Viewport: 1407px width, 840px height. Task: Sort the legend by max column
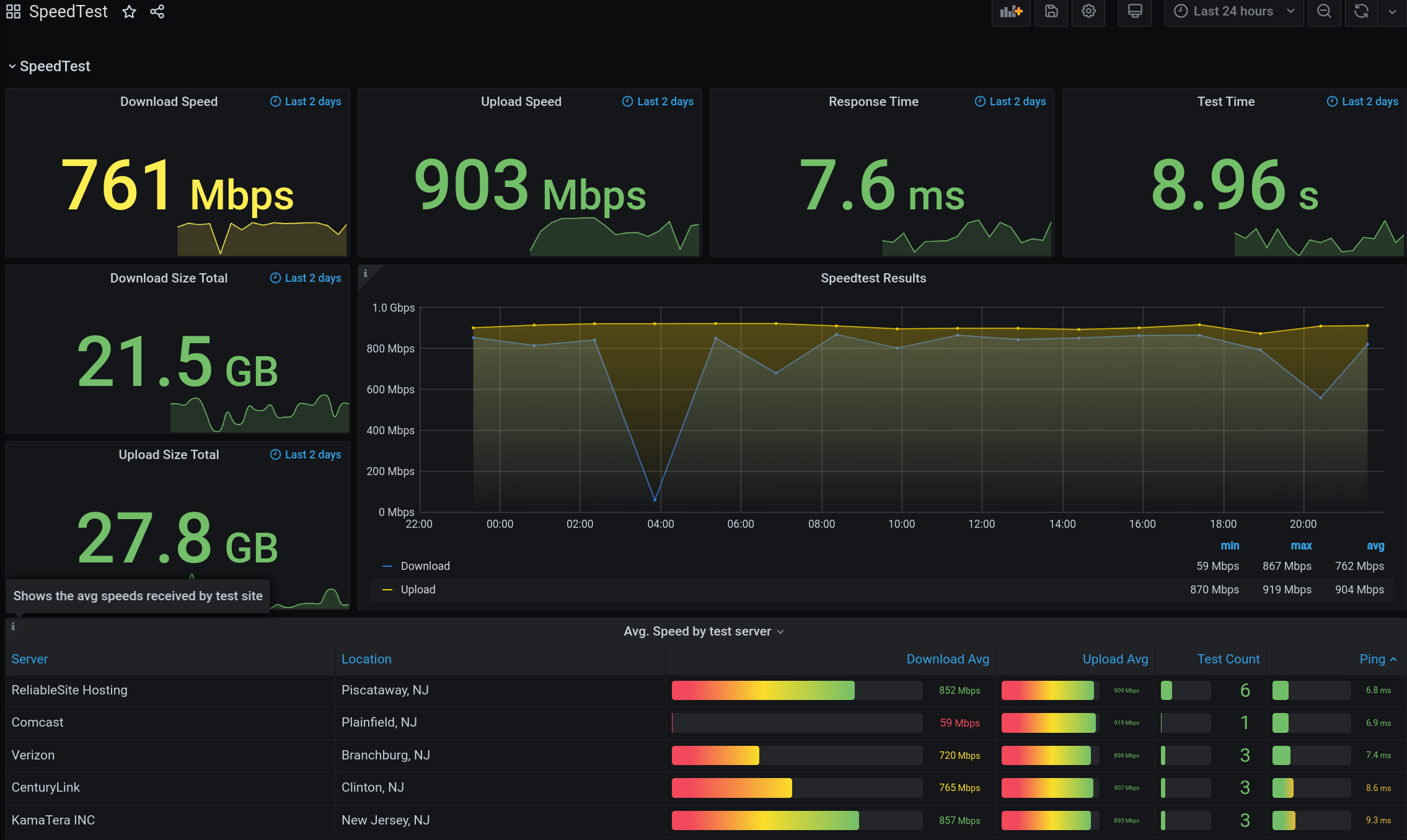[1301, 546]
